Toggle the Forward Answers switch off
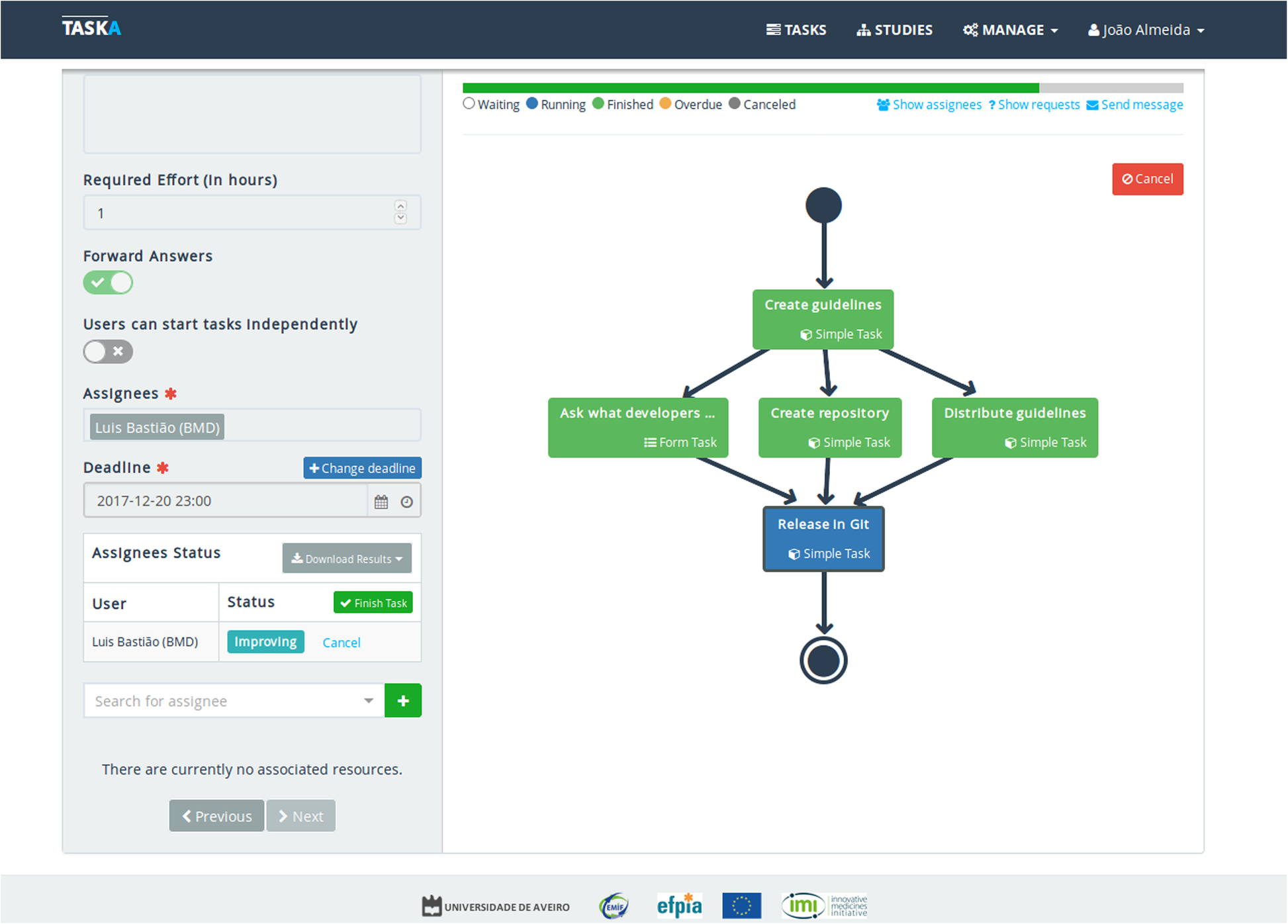The width and height of the screenshot is (1288, 924). (108, 283)
